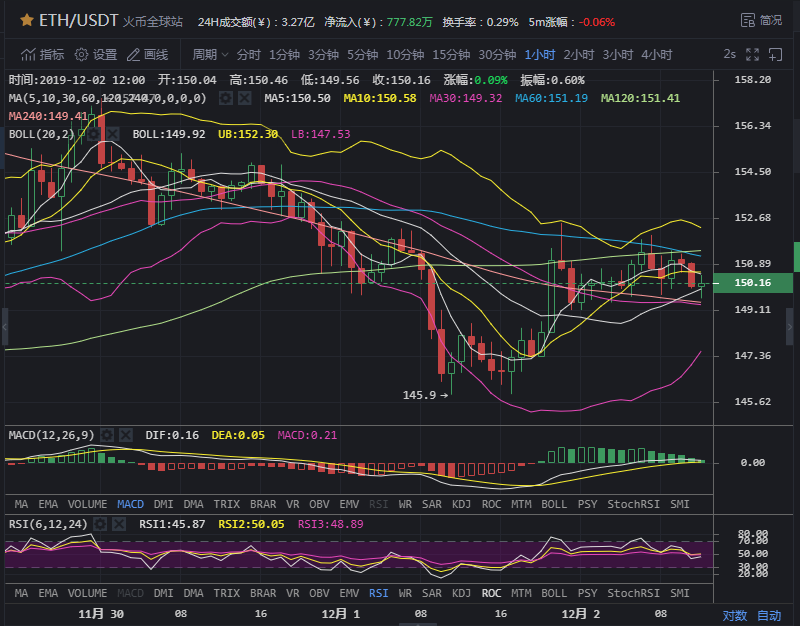
Task: Open settings gear for RSI(6,12,24)
Action: point(100,524)
